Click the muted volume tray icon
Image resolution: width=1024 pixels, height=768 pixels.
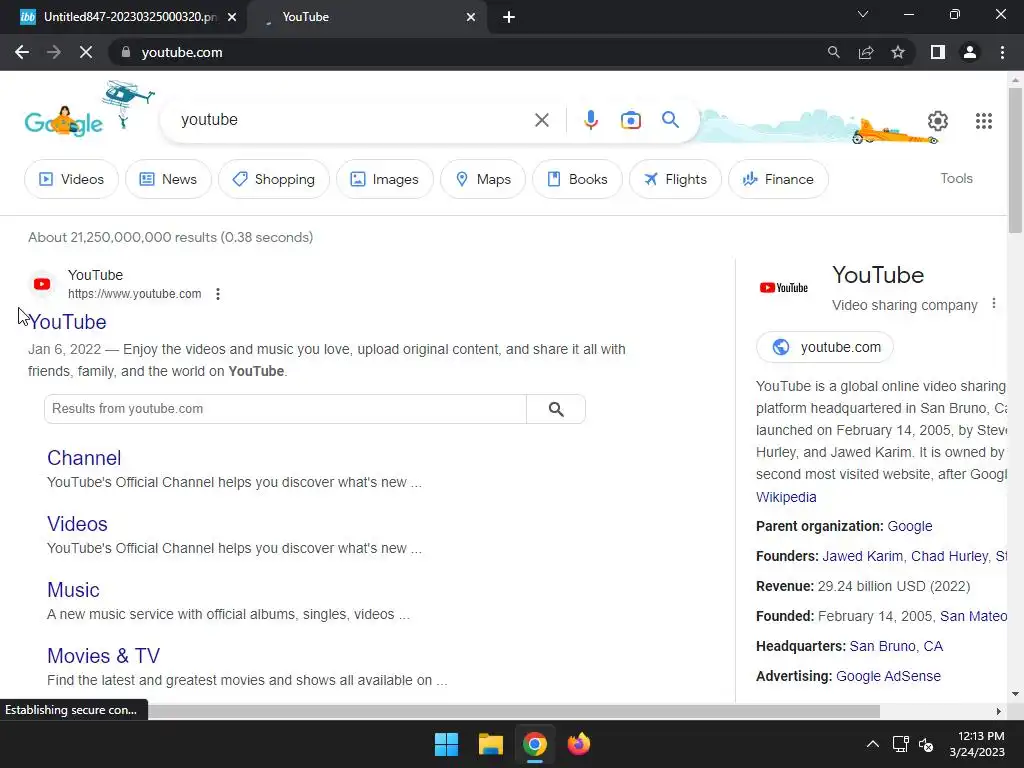click(x=926, y=744)
